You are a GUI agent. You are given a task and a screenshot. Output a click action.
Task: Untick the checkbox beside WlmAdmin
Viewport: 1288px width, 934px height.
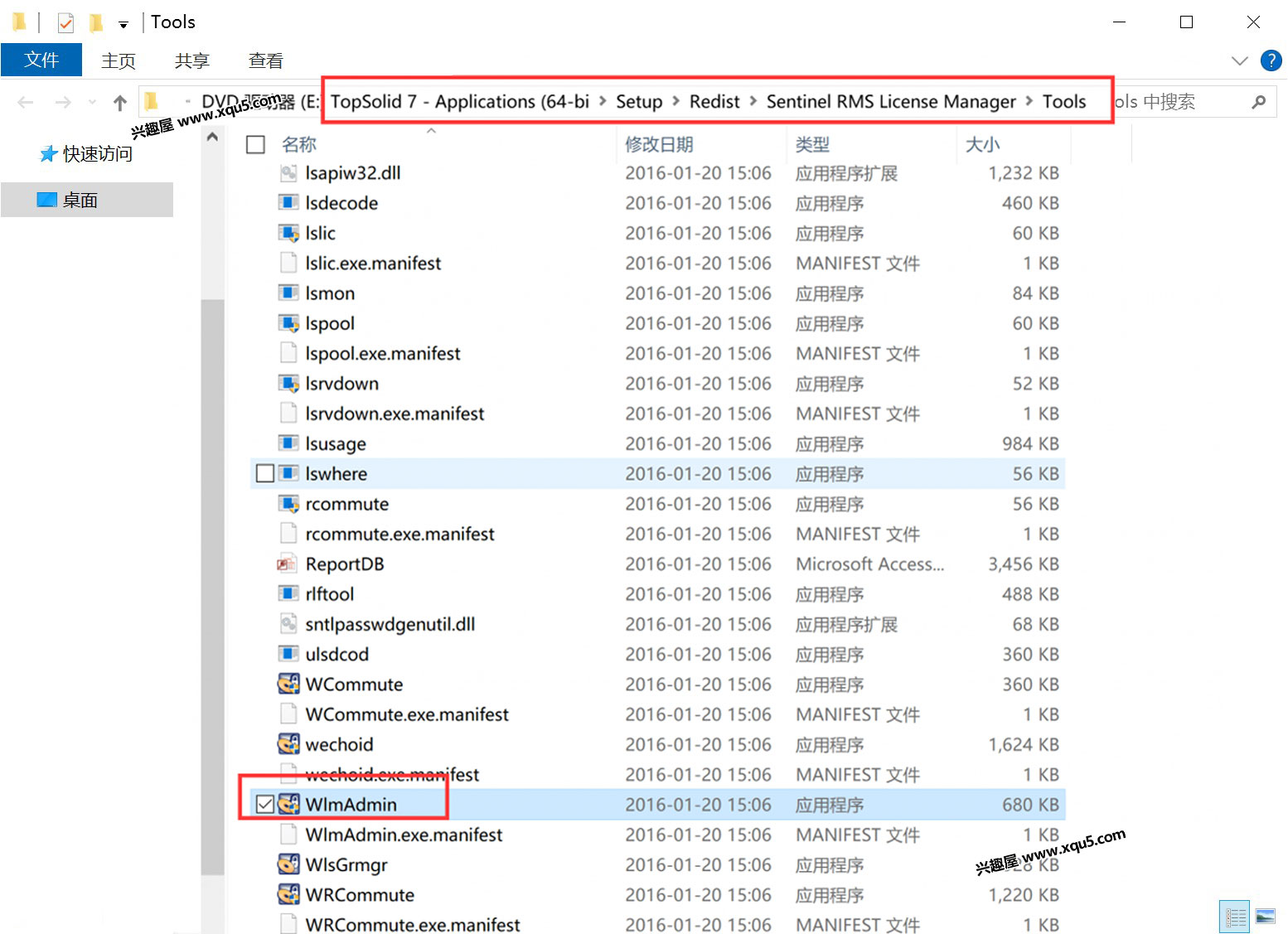265,805
